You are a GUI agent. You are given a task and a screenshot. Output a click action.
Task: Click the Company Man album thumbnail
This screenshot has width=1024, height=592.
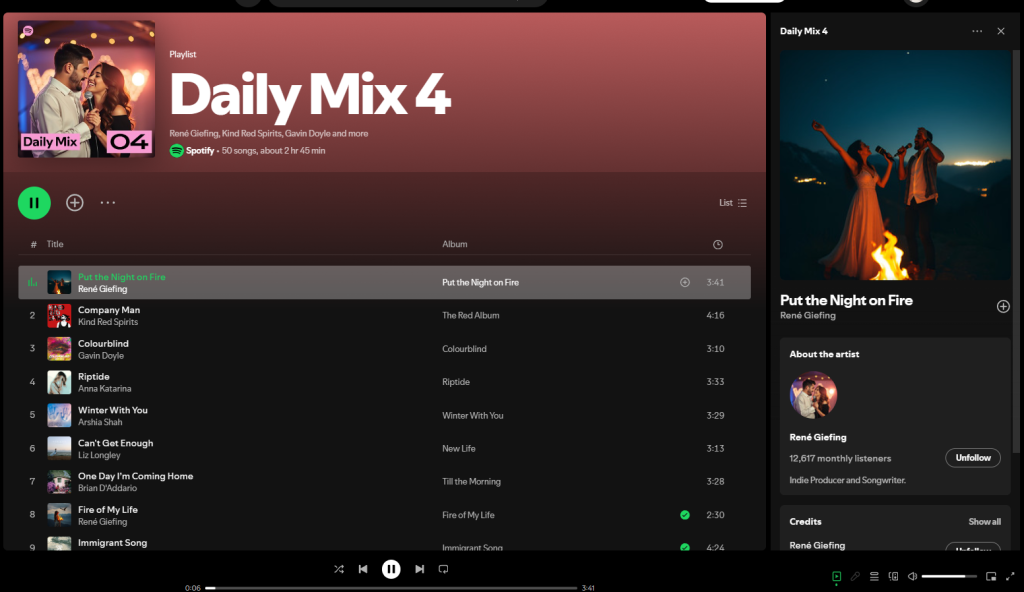[59, 316]
